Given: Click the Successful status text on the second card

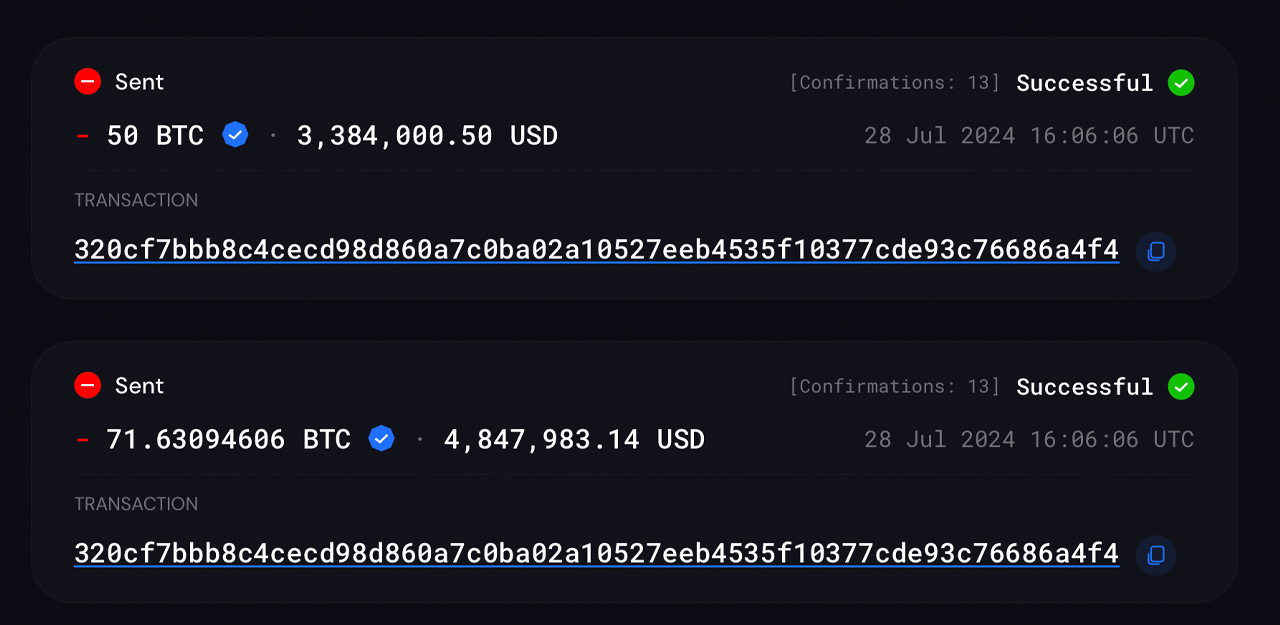Looking at the screenshot, I should pyautogui.click(x=1084, y=387).
